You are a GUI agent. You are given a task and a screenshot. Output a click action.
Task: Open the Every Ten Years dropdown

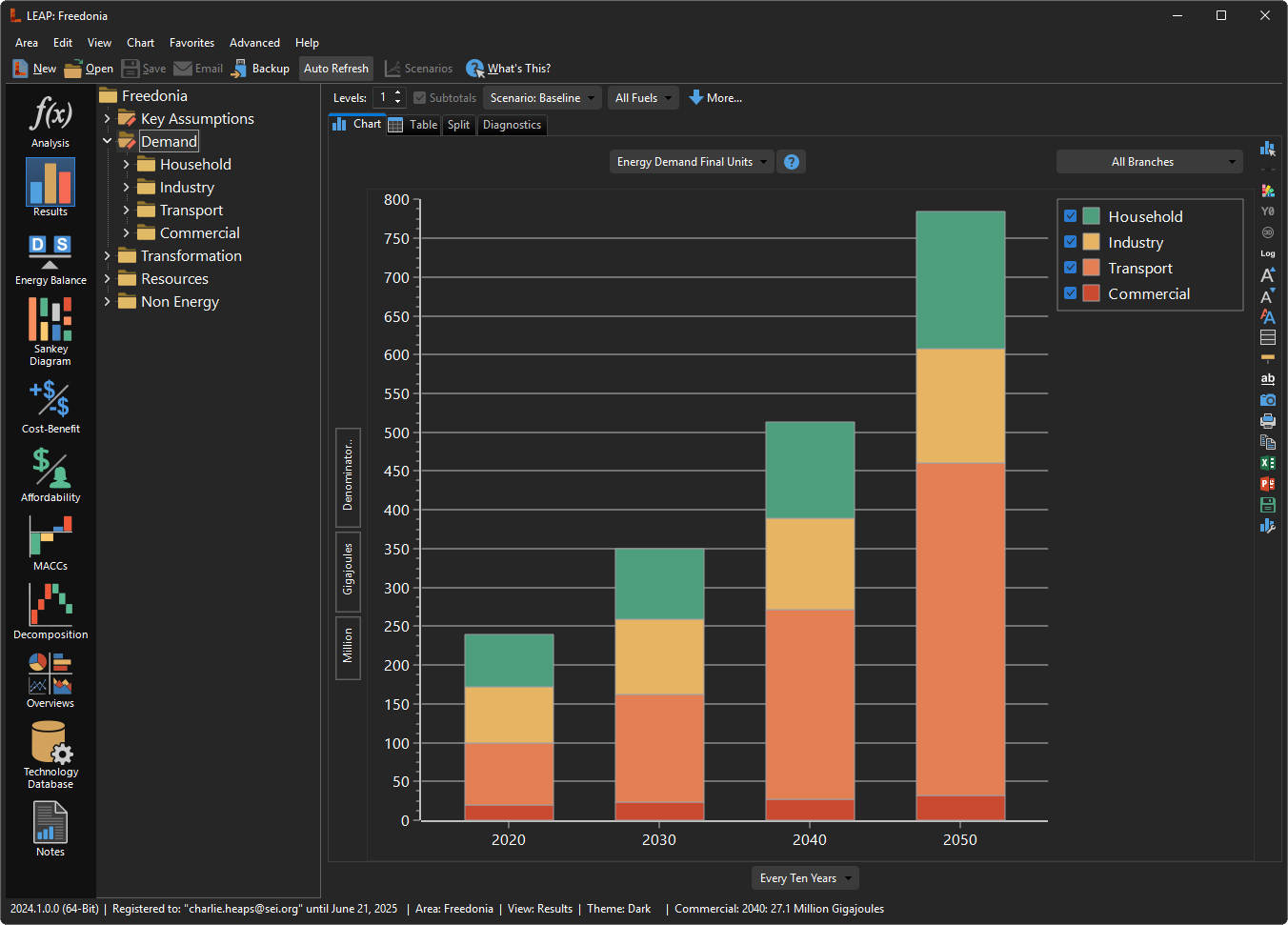[x=805, y=878]
